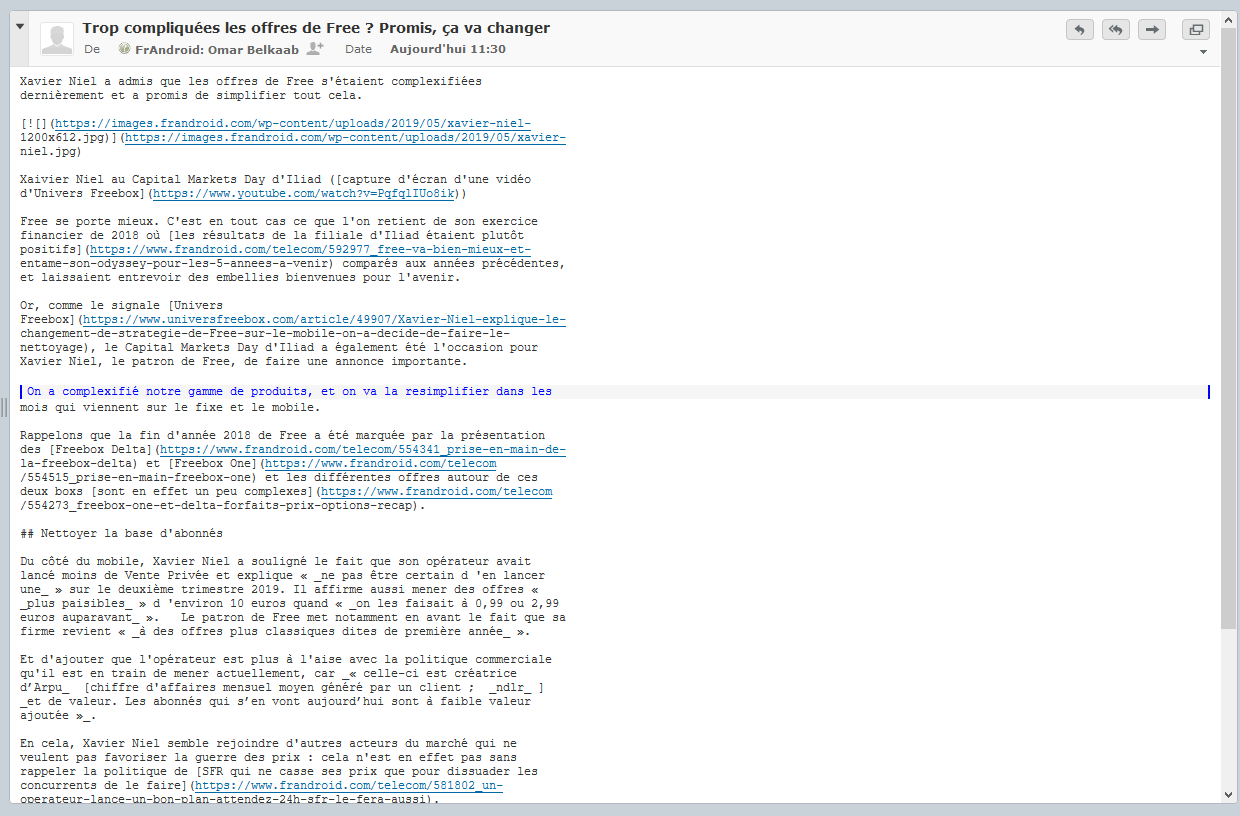
Task: Click the 'Date' label in header
Action: [x=358, y=49]
